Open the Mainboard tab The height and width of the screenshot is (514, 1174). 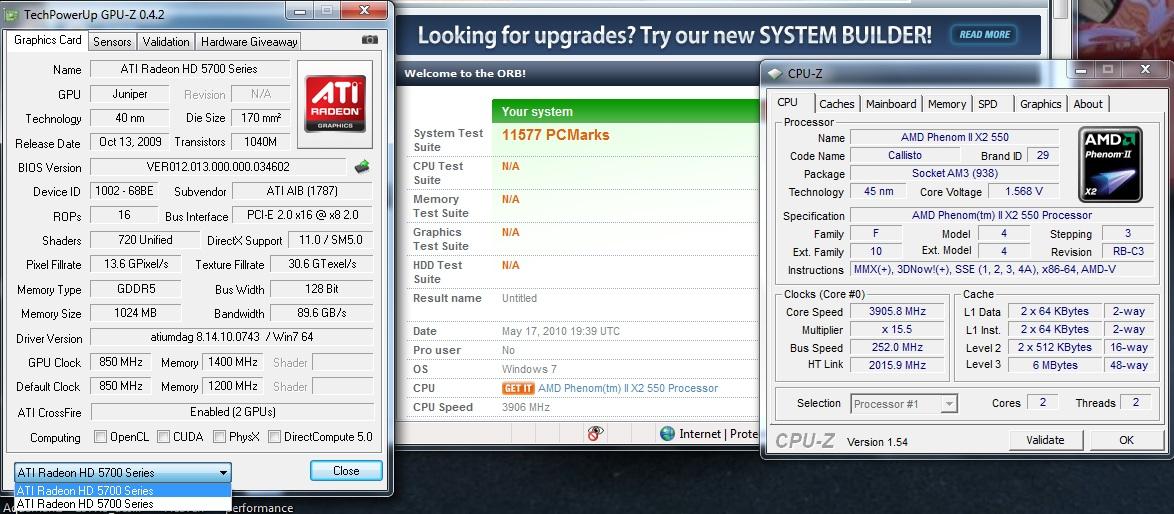pos(891,104)
